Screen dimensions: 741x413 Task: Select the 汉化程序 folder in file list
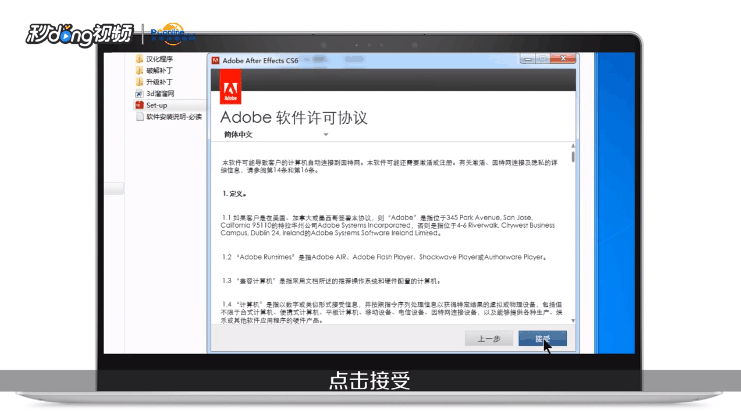[x=159, y=59]
